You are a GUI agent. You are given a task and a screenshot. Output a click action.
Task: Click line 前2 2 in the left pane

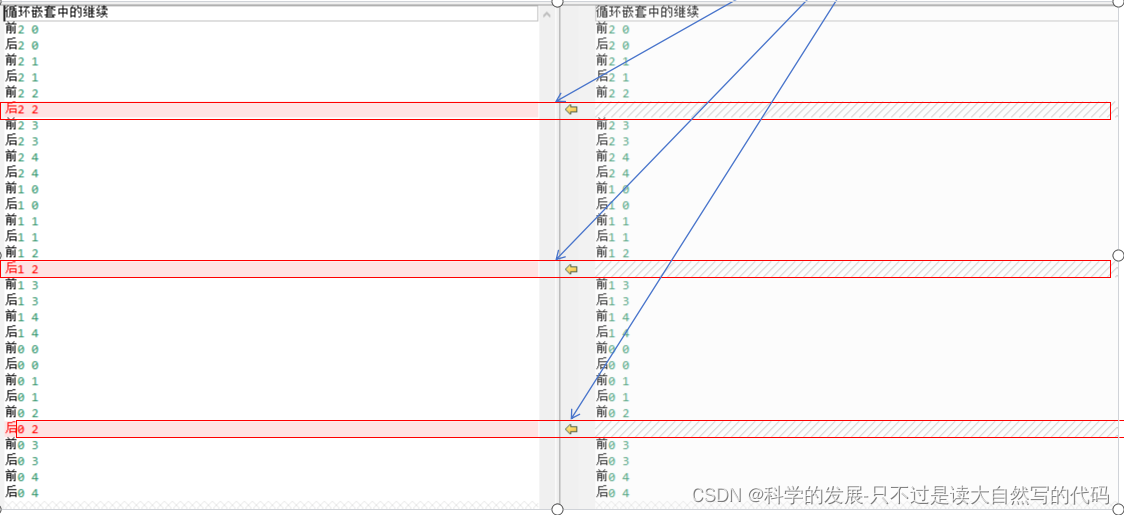tap(22, 93)
